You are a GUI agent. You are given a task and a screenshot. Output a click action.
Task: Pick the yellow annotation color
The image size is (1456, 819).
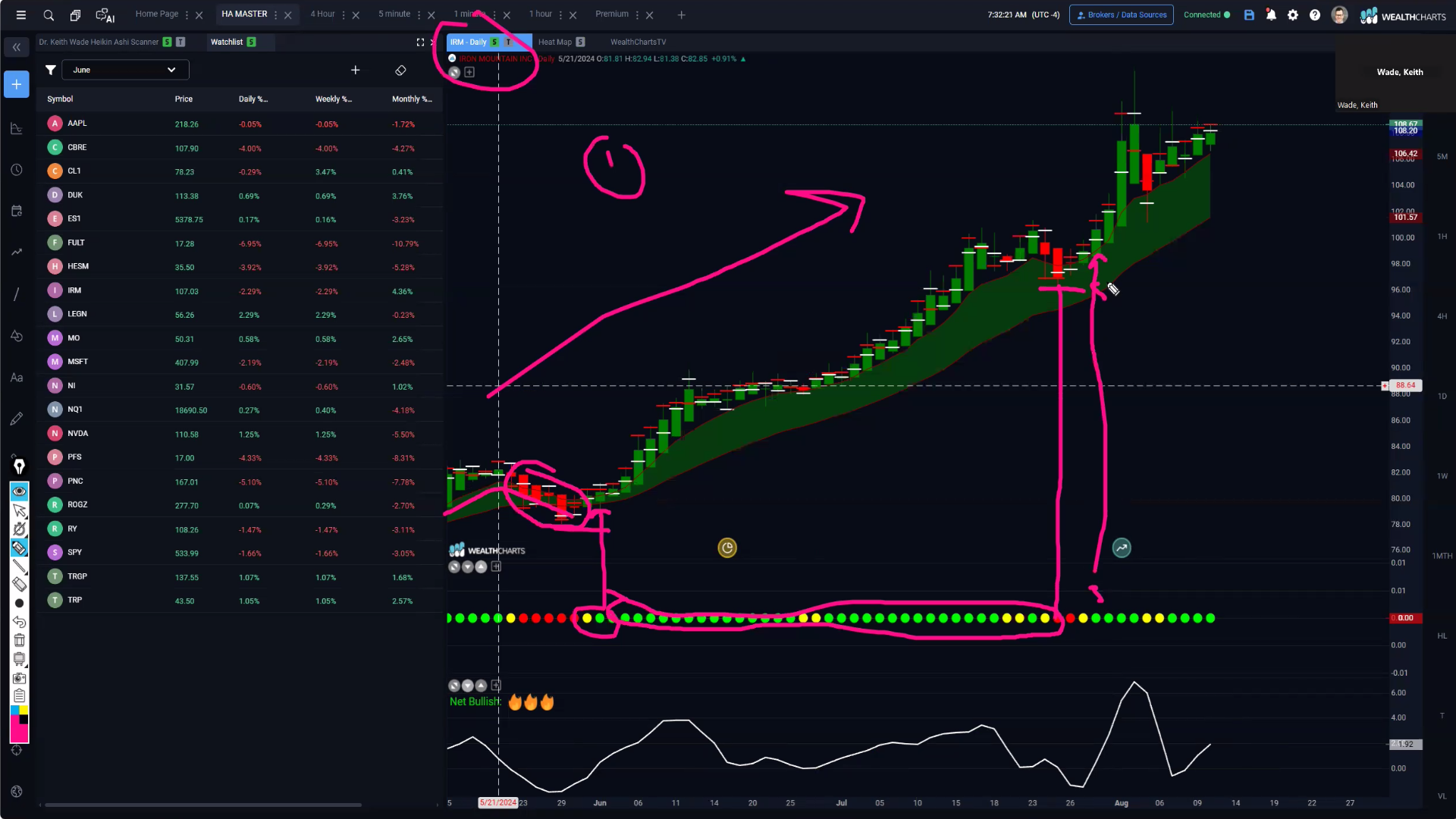coord(24,710)
